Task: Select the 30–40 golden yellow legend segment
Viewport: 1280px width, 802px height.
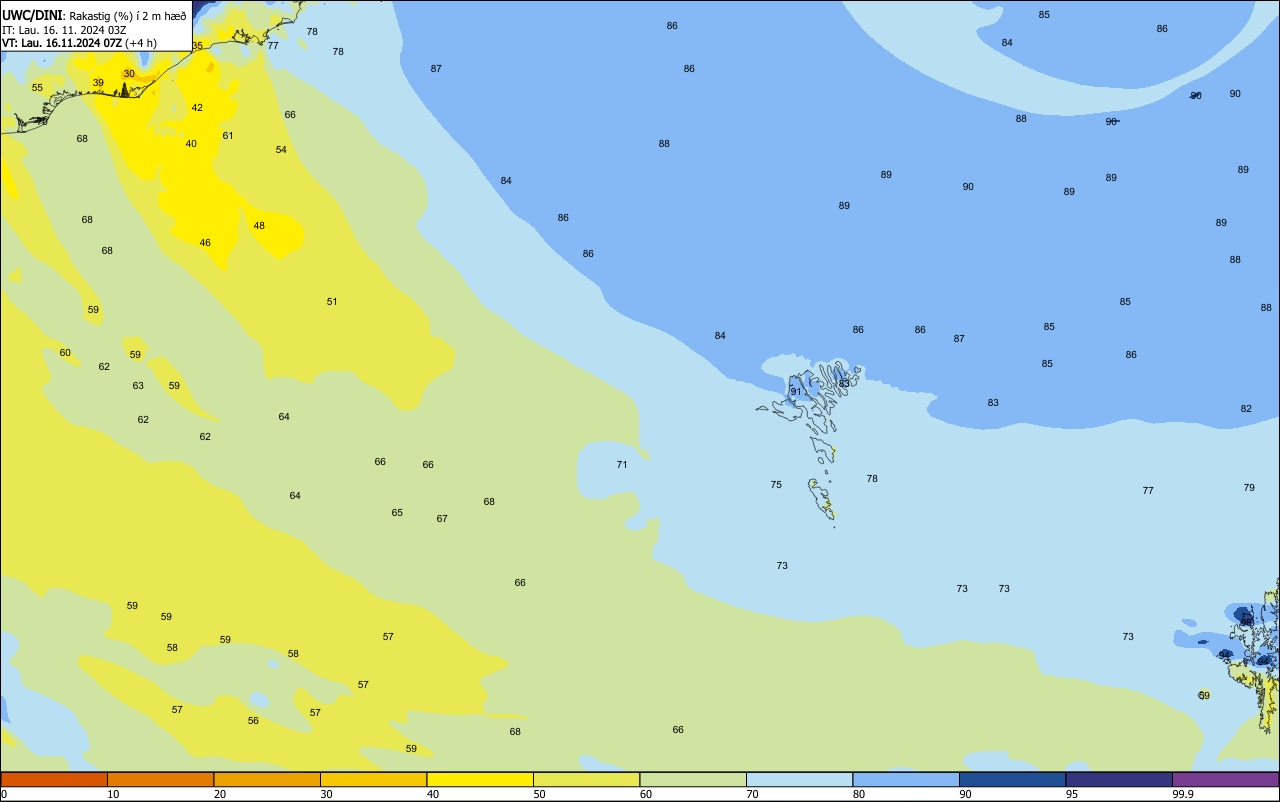Action: coord(373,779)
